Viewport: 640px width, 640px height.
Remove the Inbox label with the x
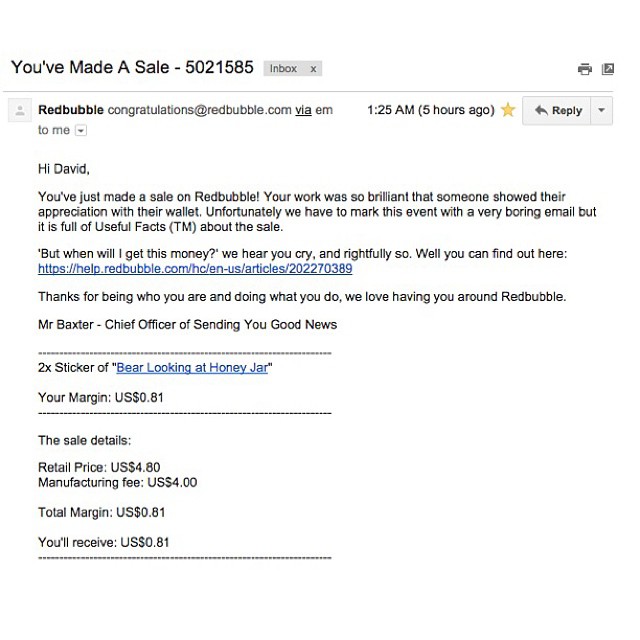[x=313, y=69]
